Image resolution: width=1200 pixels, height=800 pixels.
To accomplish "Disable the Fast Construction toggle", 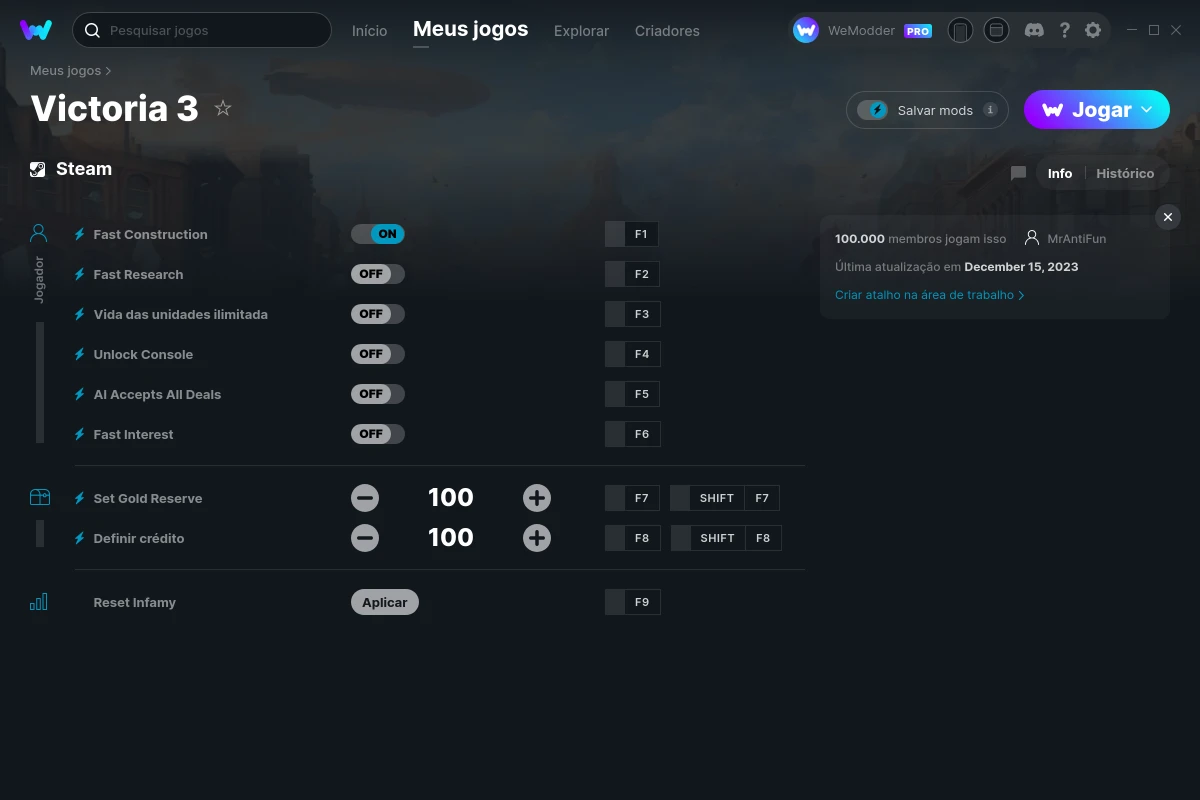I will 377,233.
